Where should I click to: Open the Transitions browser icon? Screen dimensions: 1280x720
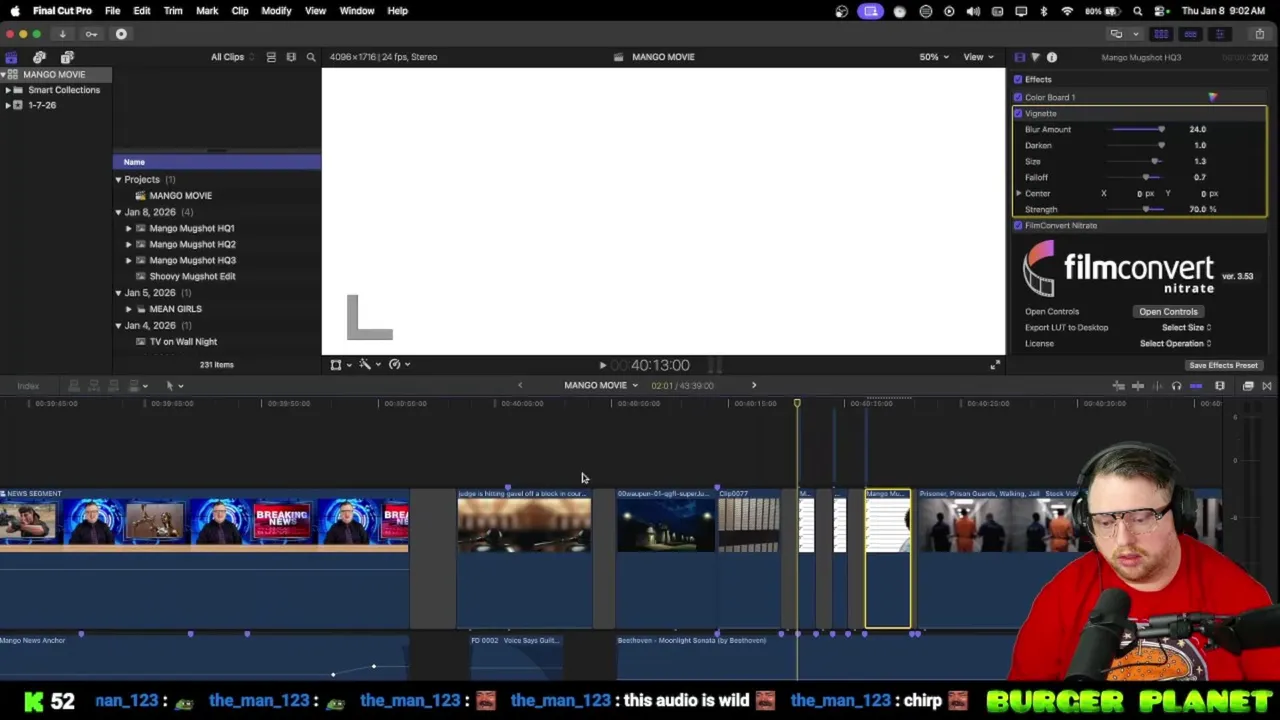[1266, 386]
